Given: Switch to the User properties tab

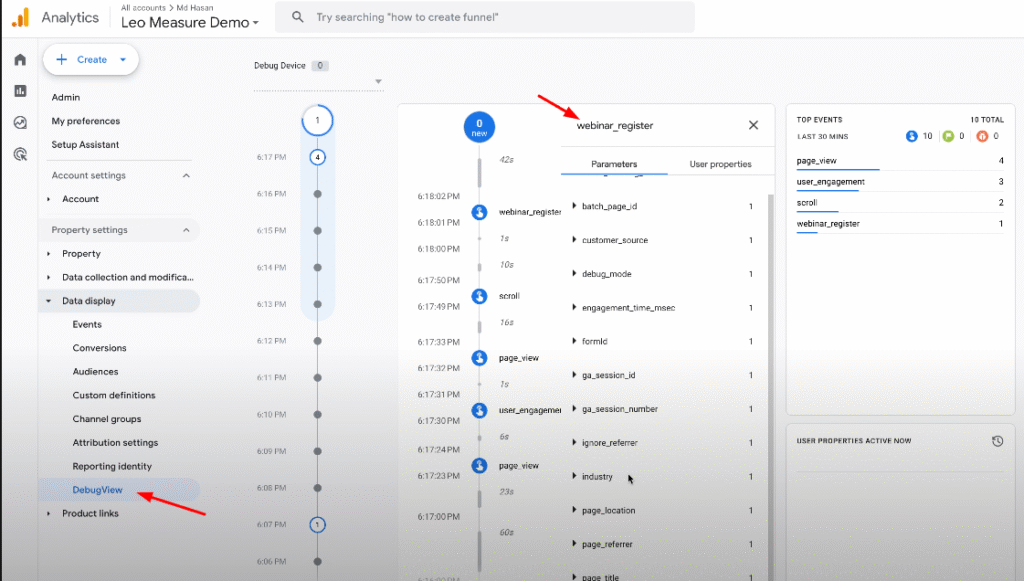Looking at the screenshot, I should coord(720,164).
